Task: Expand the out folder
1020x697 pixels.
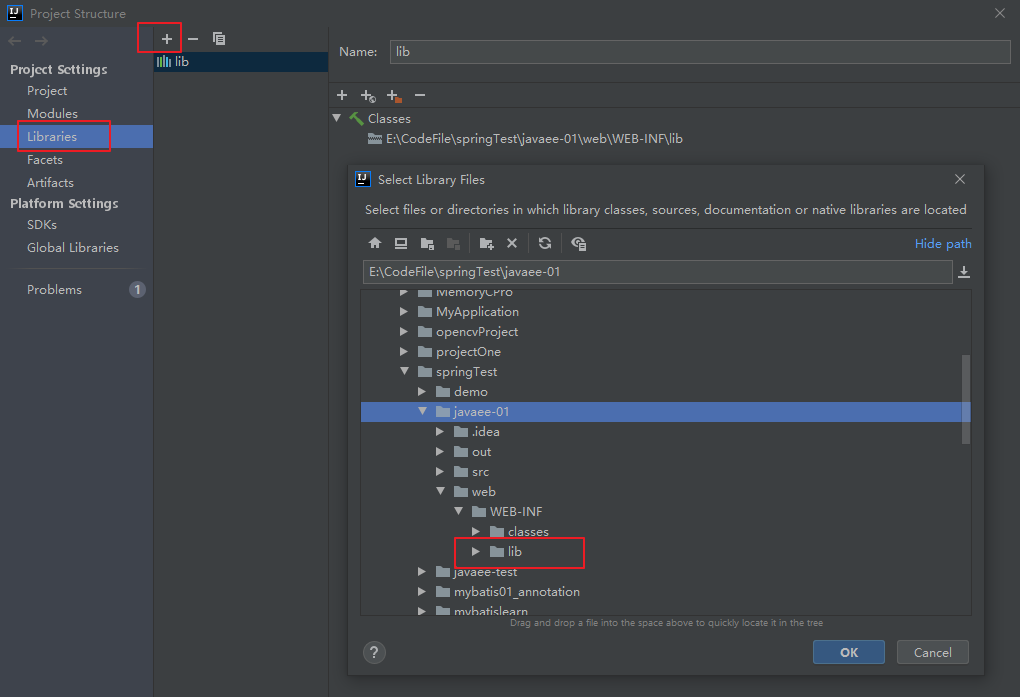Action: (x=440, y=452)
